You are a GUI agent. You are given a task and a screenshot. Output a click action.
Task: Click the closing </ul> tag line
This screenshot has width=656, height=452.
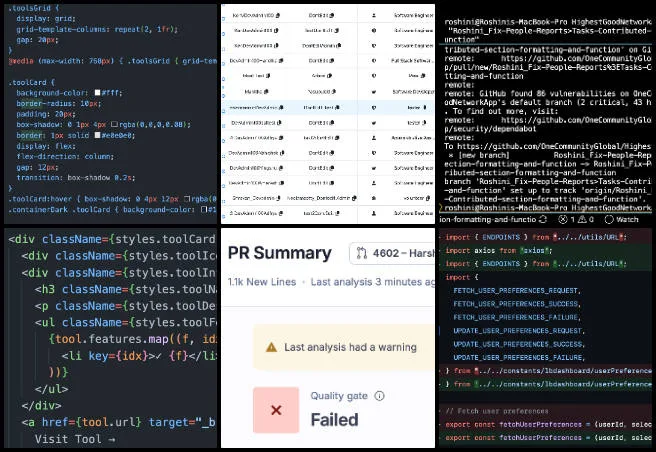coord(51,389)
